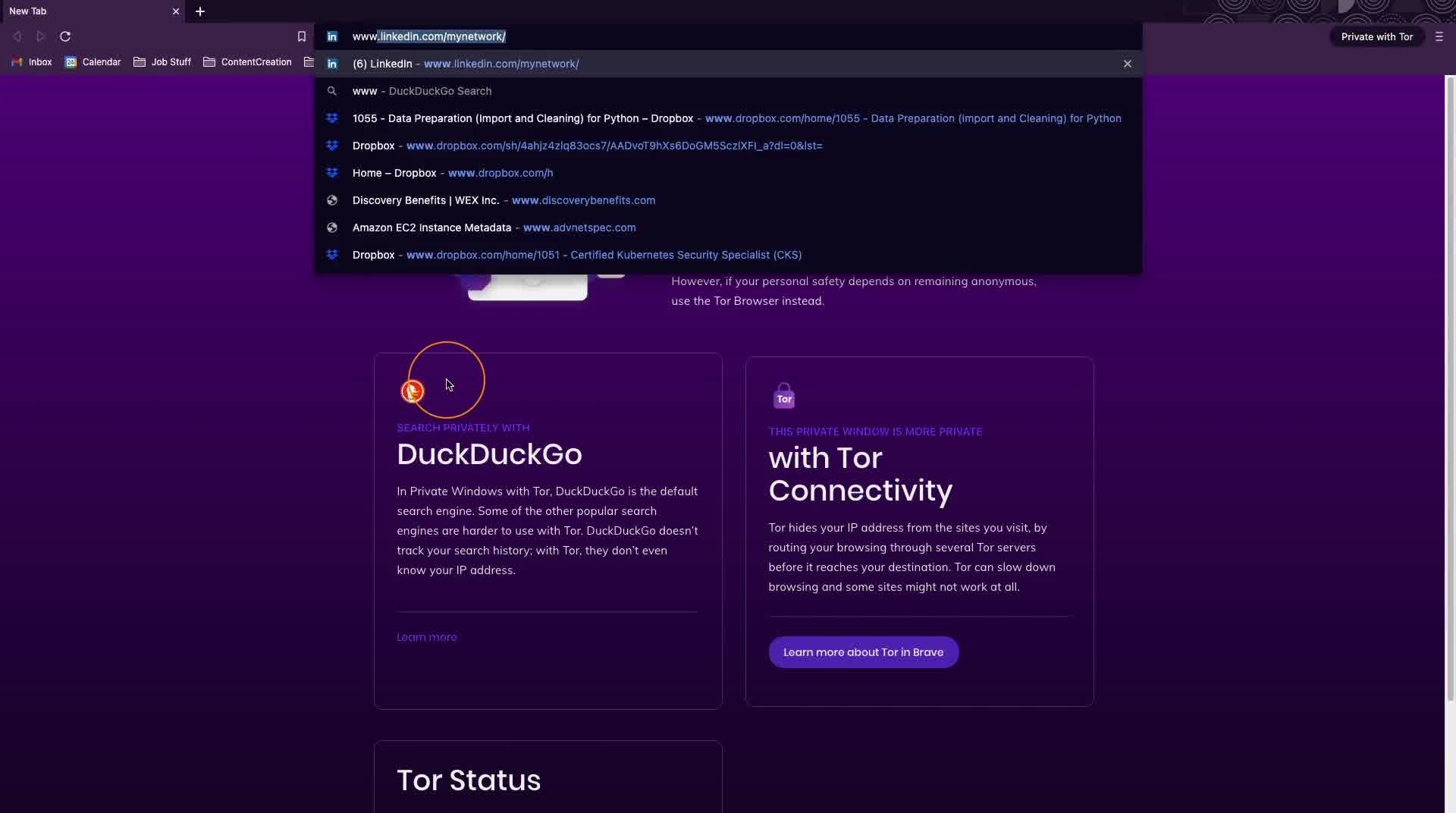Select the Discovery Benefits WEX Inc. suggestion
1456x813 pixels.
click(728, 200)
